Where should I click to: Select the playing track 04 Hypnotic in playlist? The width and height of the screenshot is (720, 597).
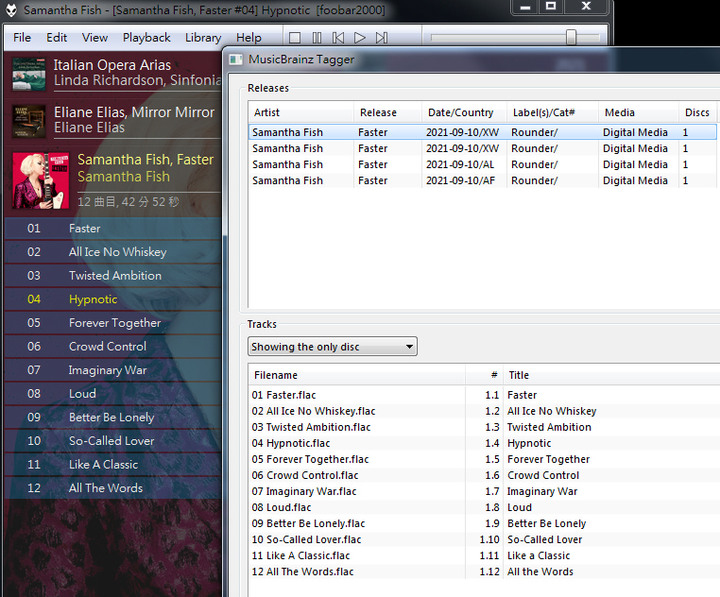point(113,299)
